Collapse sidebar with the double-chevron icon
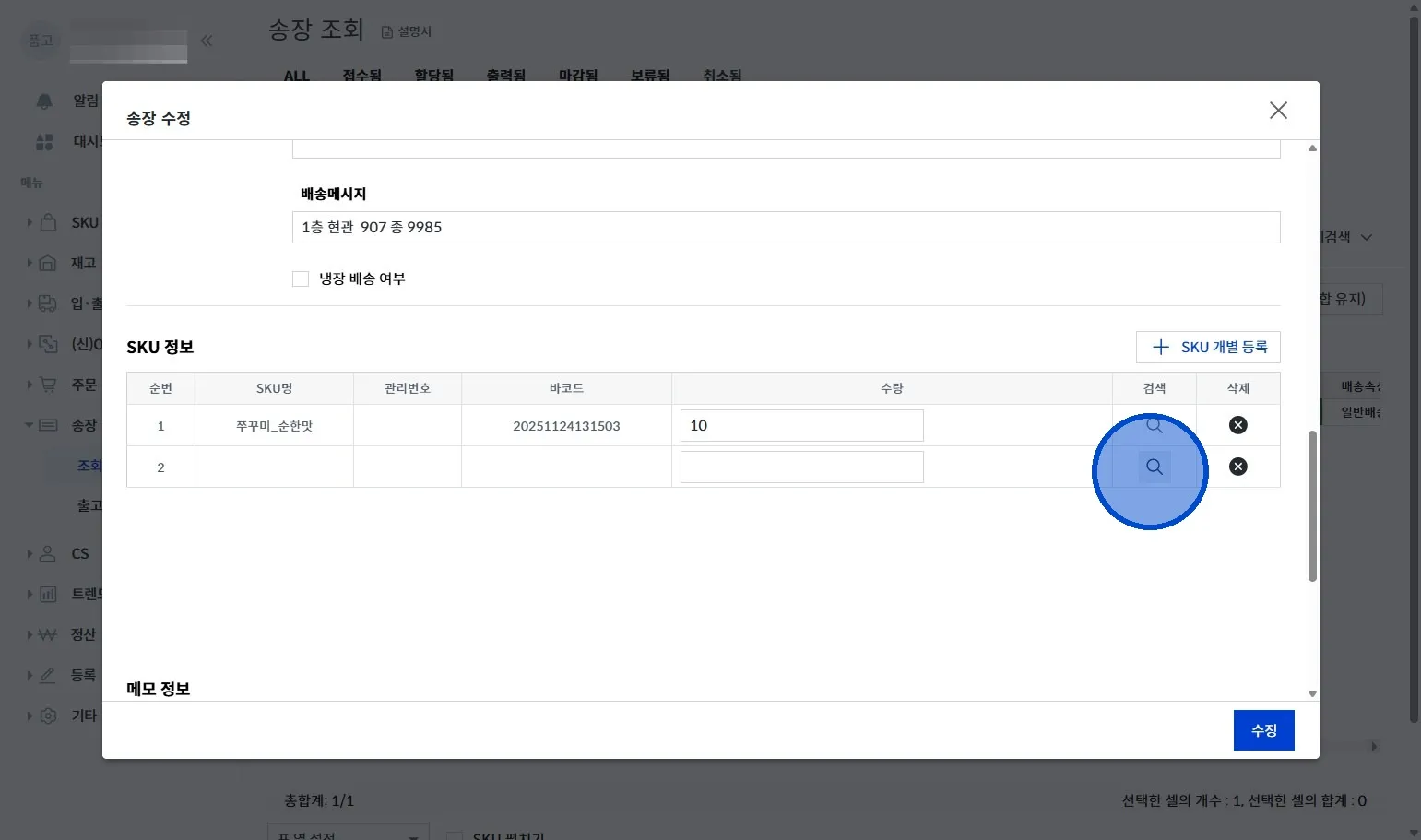Image resolution: width=1421 pixels, height=840 pixels. pyautogui.click(x=207, y=41)
